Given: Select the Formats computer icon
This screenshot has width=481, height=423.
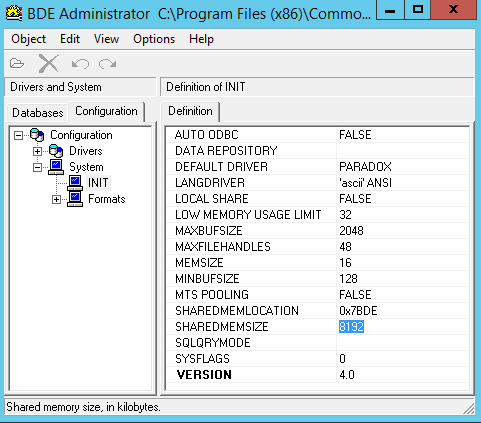Looking at the screenshot, I should (75, 199).
